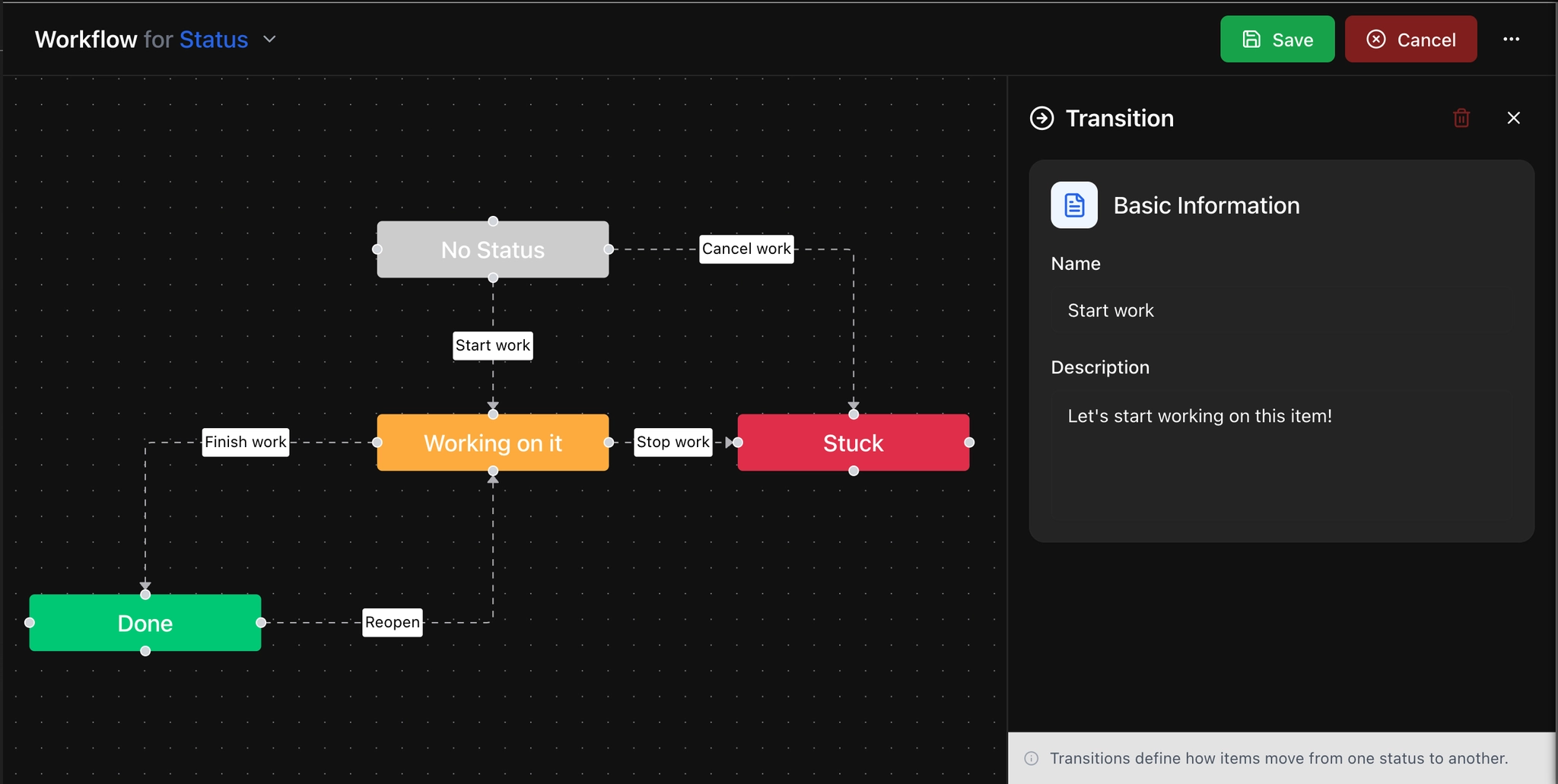
Task: Click right connection handle of Stuck node
Action: tap(969, 443)
